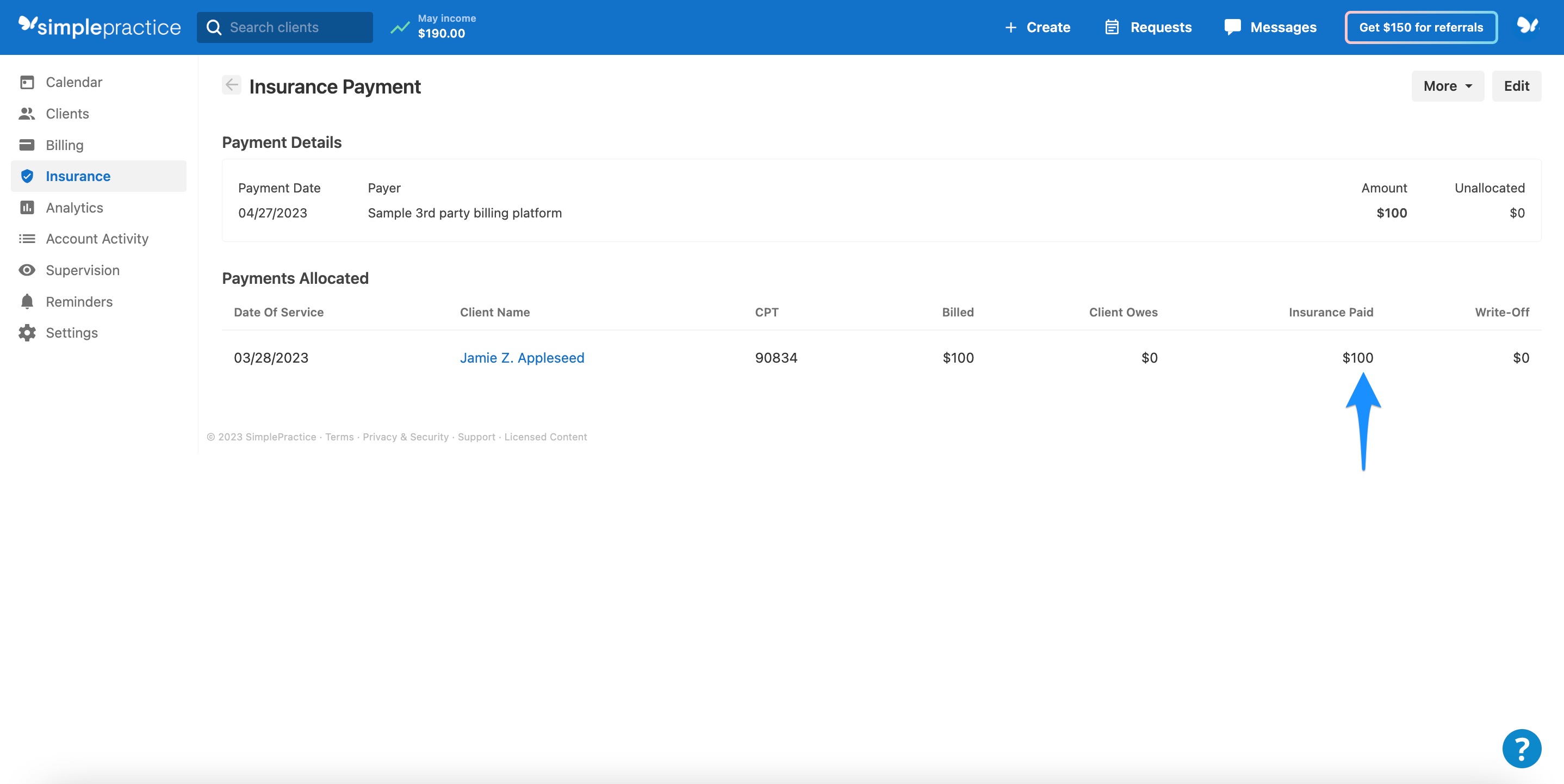The image size is (1564, 784).
Task: Click the Requests clipboard icon
Action: (1111, 27)
